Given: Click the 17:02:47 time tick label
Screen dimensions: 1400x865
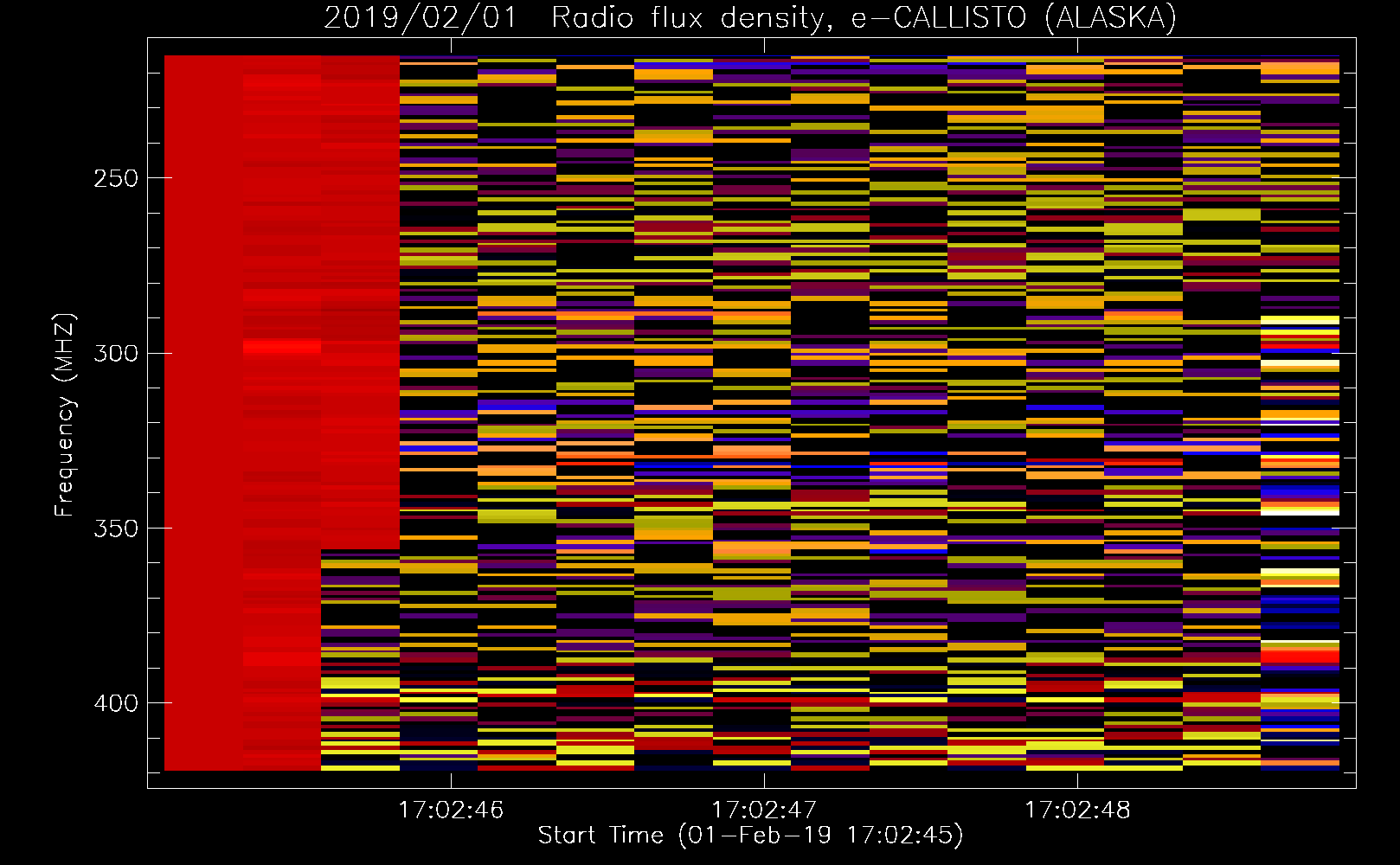Looking at the screenshot, I should click(764, 810).
